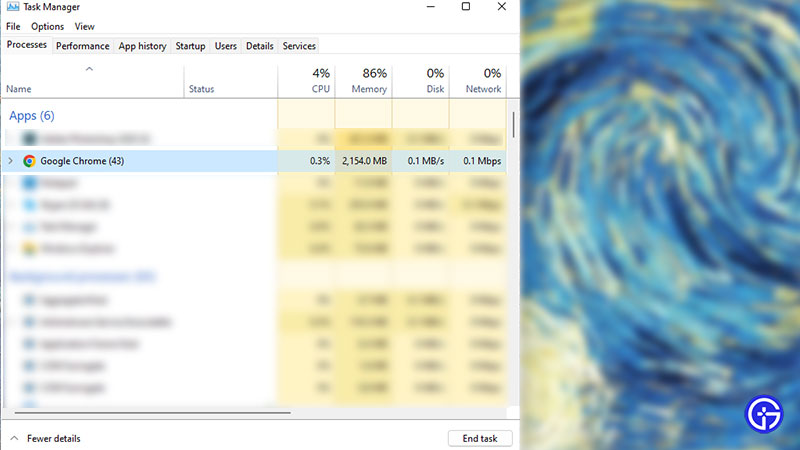Open the Users tab
800x450 pixels.
pos(226,46)
